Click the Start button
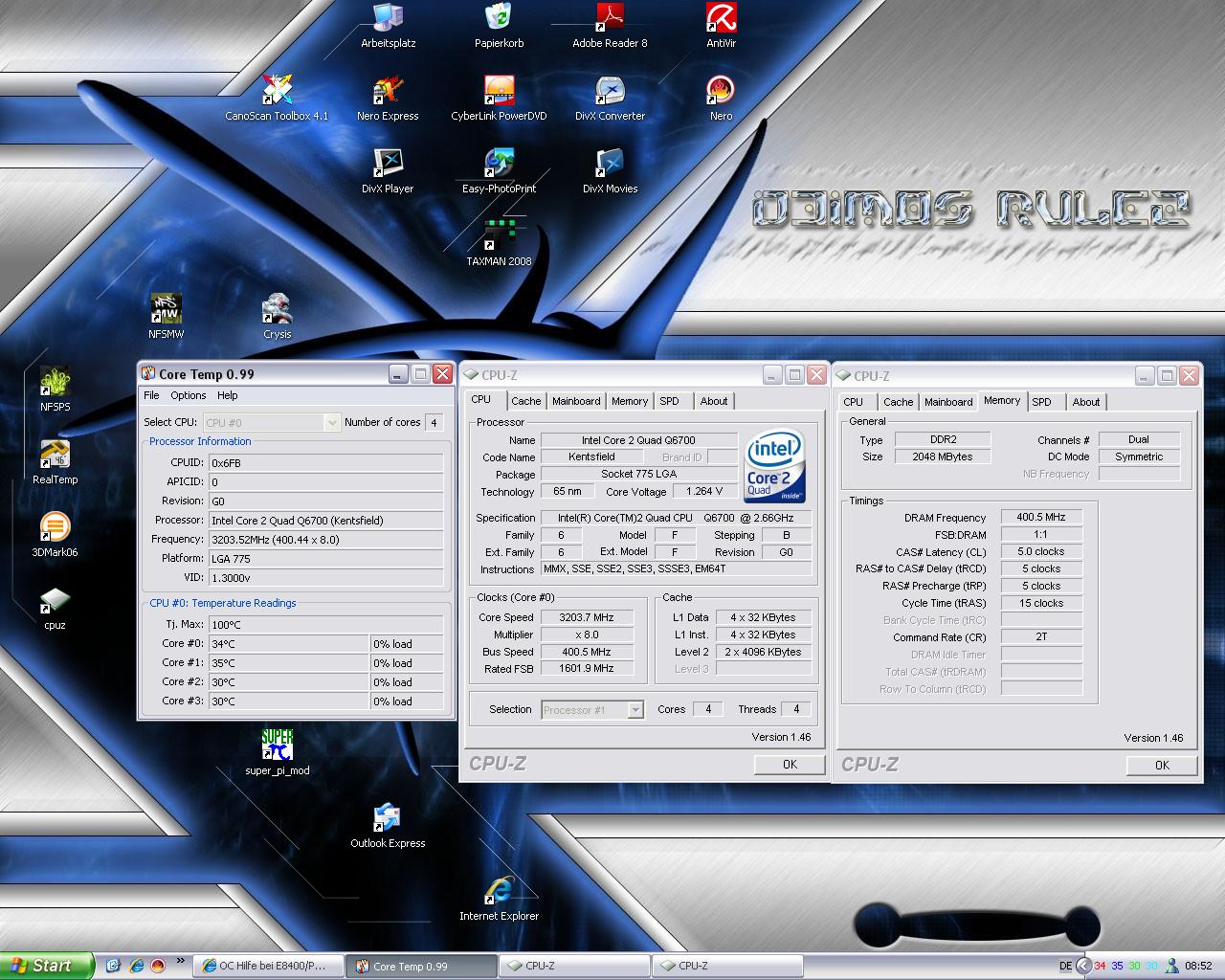This screenshot has width=1225, height=980. point(47,966)
